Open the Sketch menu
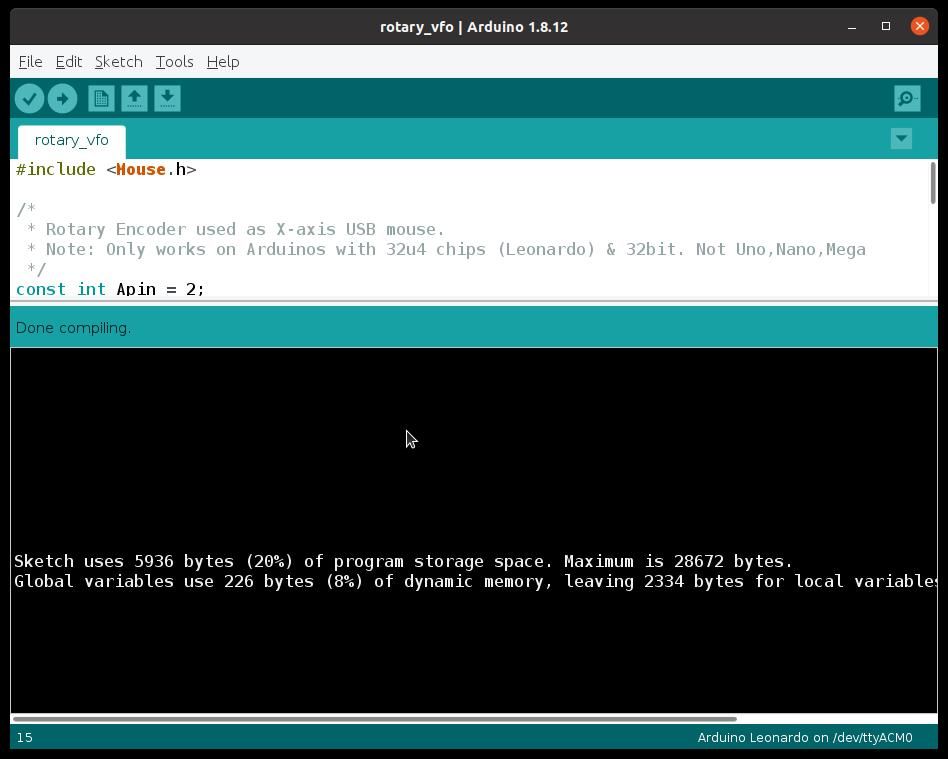 [118, 62]
